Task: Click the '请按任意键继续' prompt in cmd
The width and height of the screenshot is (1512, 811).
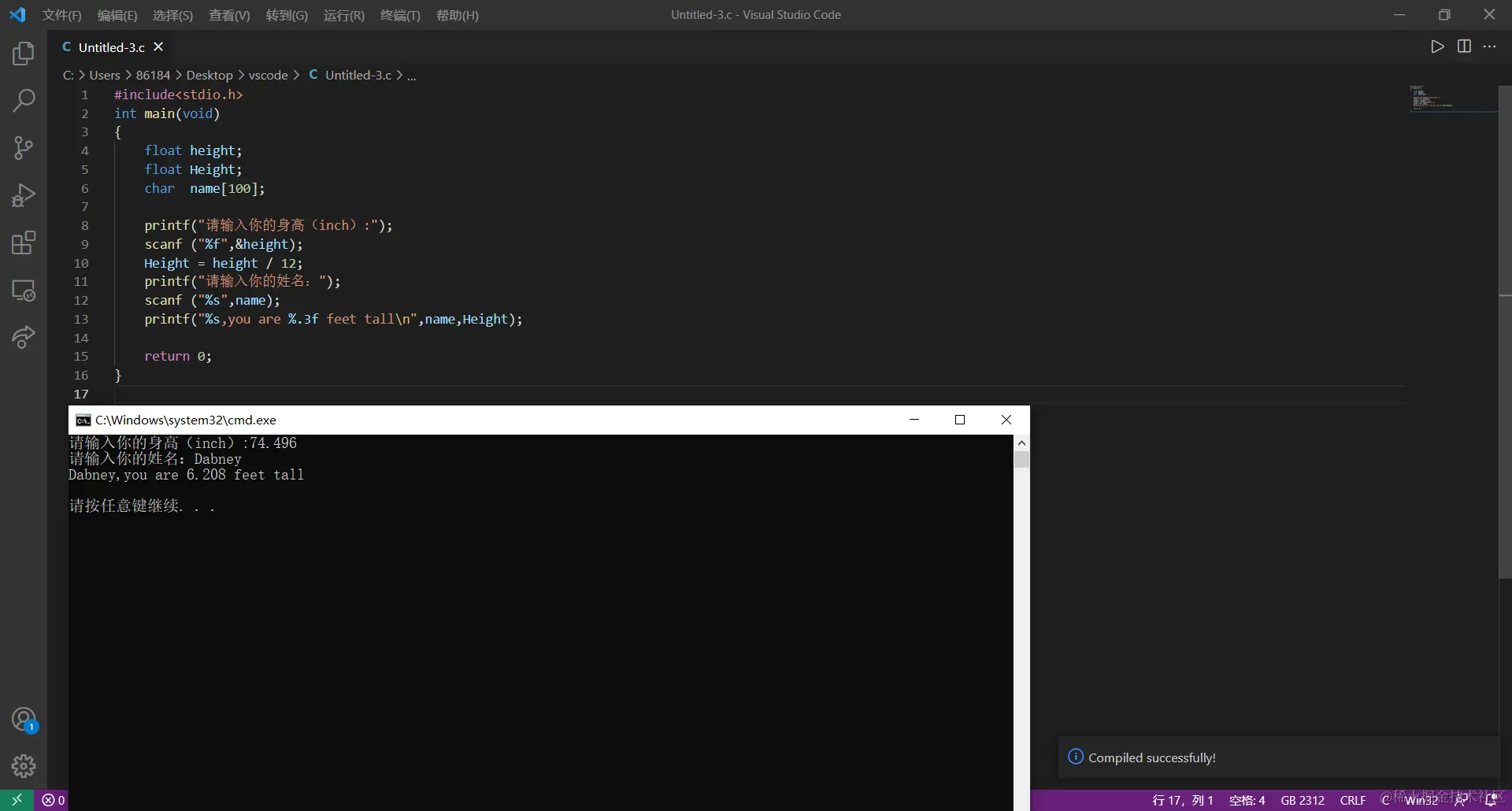Action: tap(142, 506)
